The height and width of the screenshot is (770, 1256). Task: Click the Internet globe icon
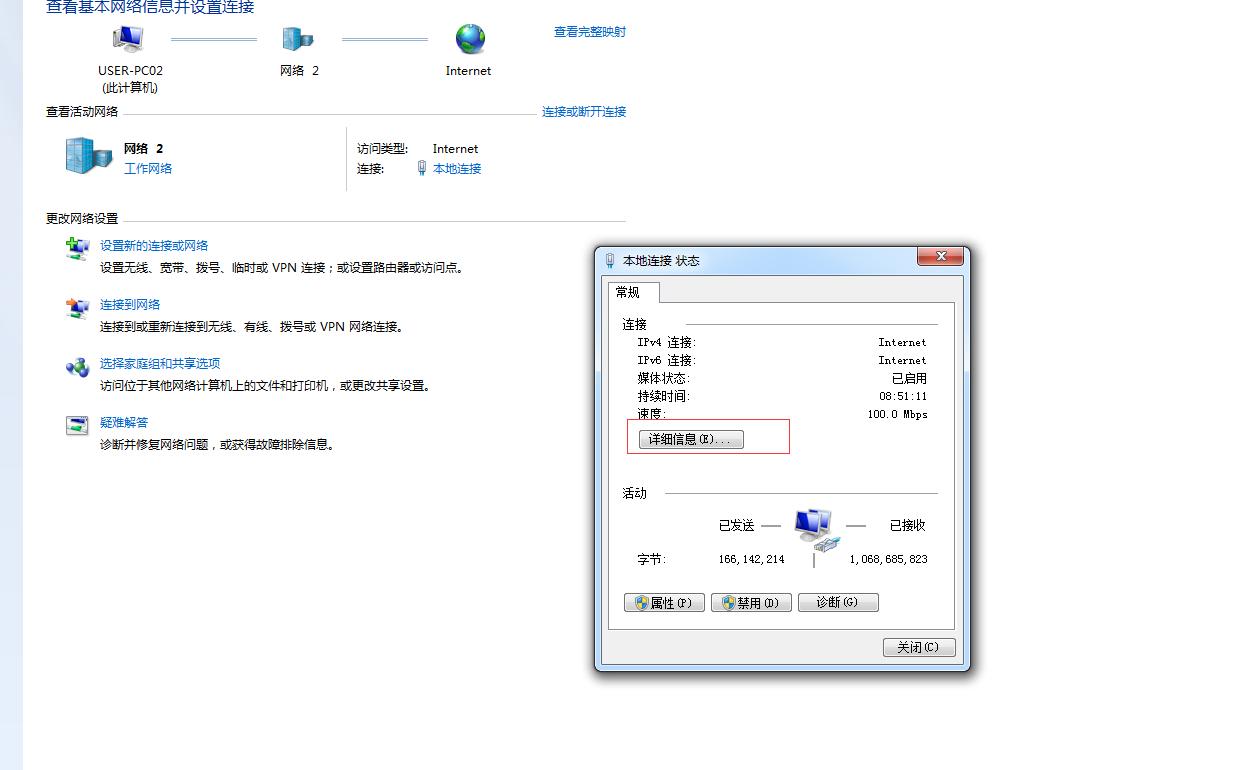pos(467,38)
